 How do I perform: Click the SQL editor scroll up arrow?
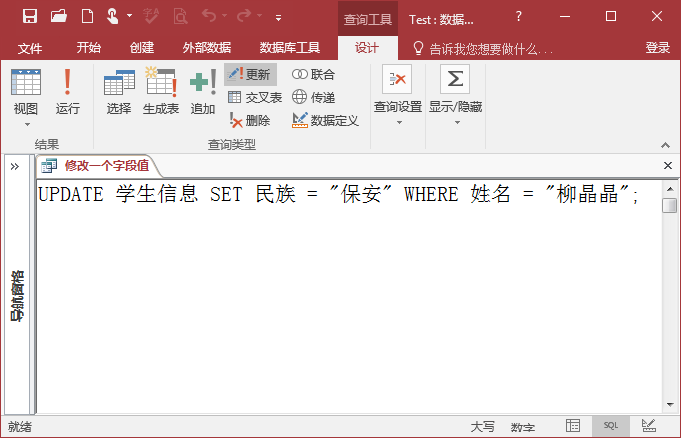click(x=670, y=189)
